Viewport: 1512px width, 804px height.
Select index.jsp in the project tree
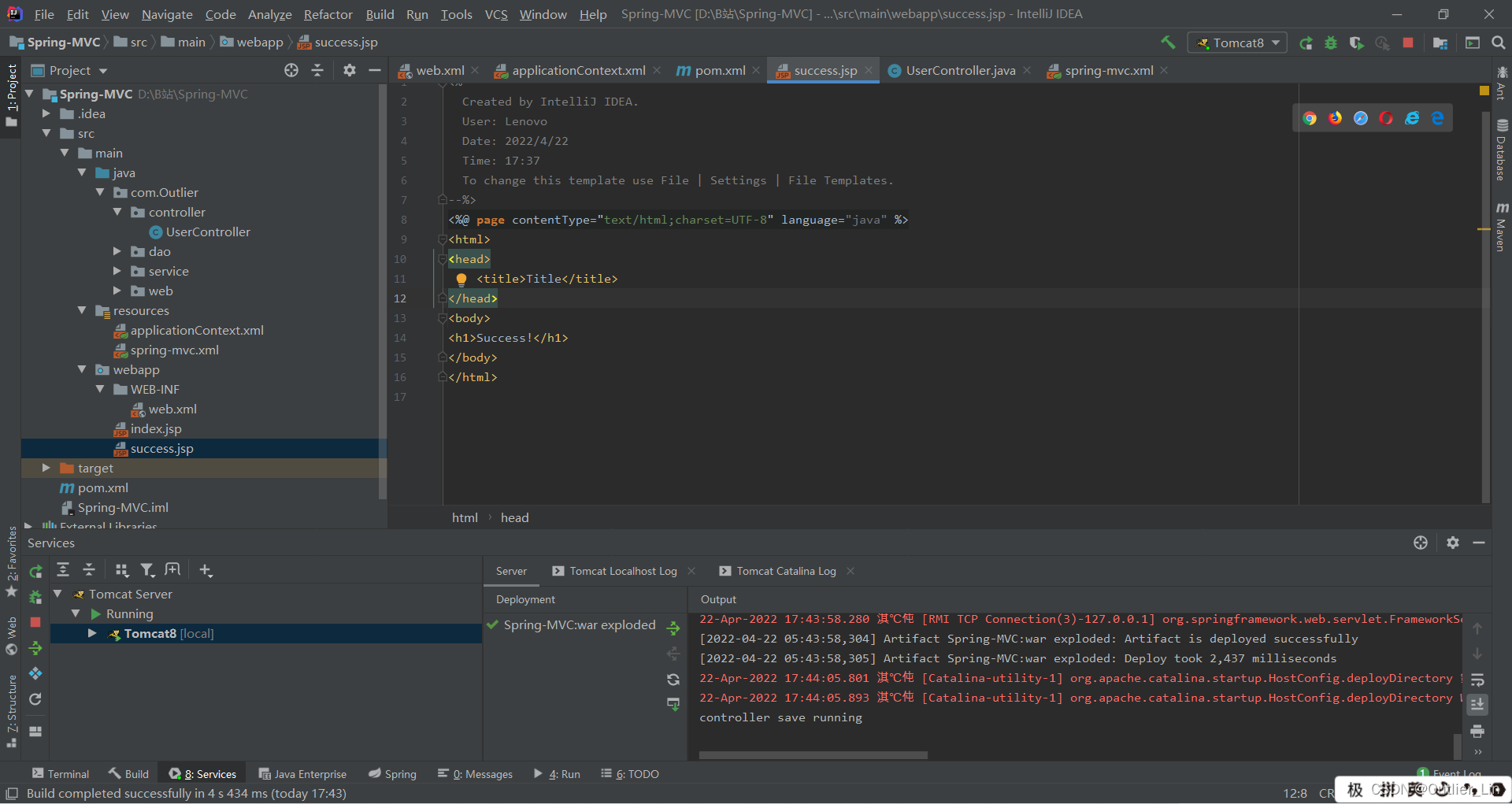click(x=156, y=428)
